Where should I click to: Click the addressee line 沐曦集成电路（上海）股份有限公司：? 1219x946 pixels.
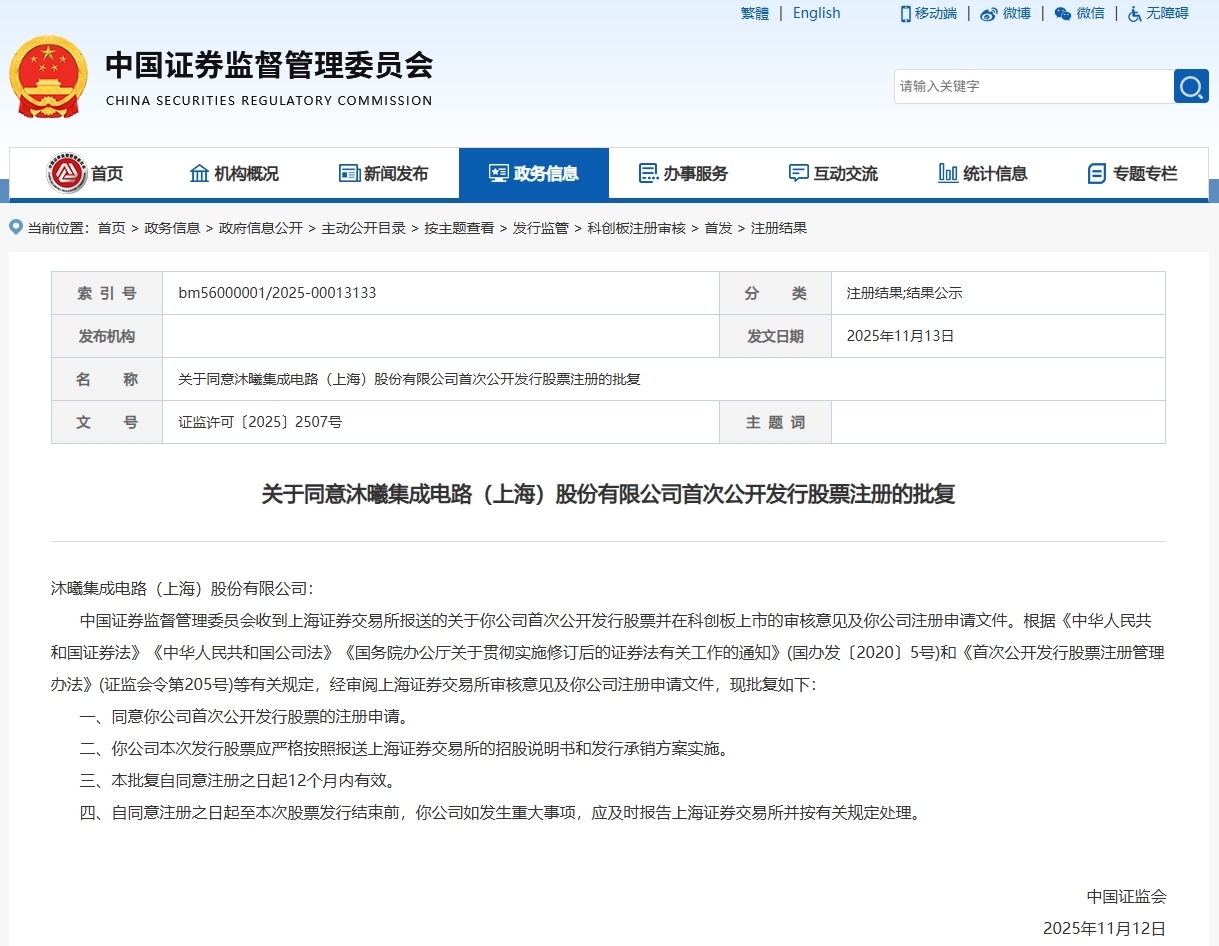[x=182, y=588]
